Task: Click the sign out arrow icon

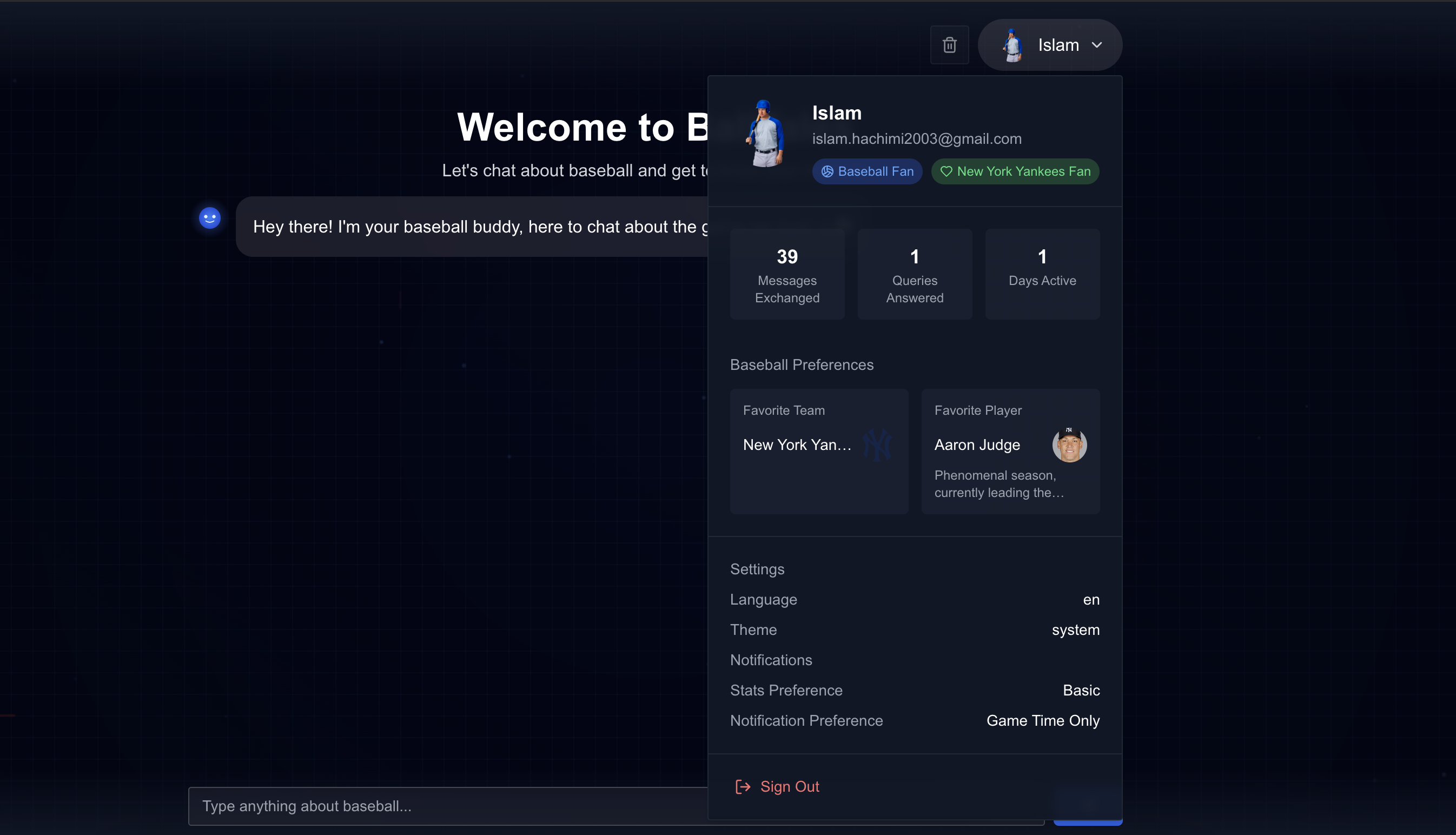Action: 743,786
